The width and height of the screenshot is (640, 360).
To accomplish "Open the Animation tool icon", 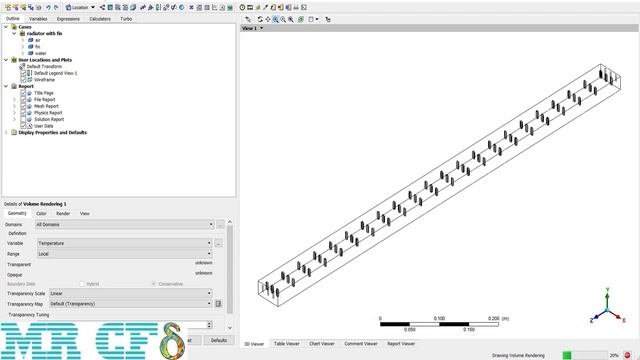I will pyautogui.click(x=250, y=7).
